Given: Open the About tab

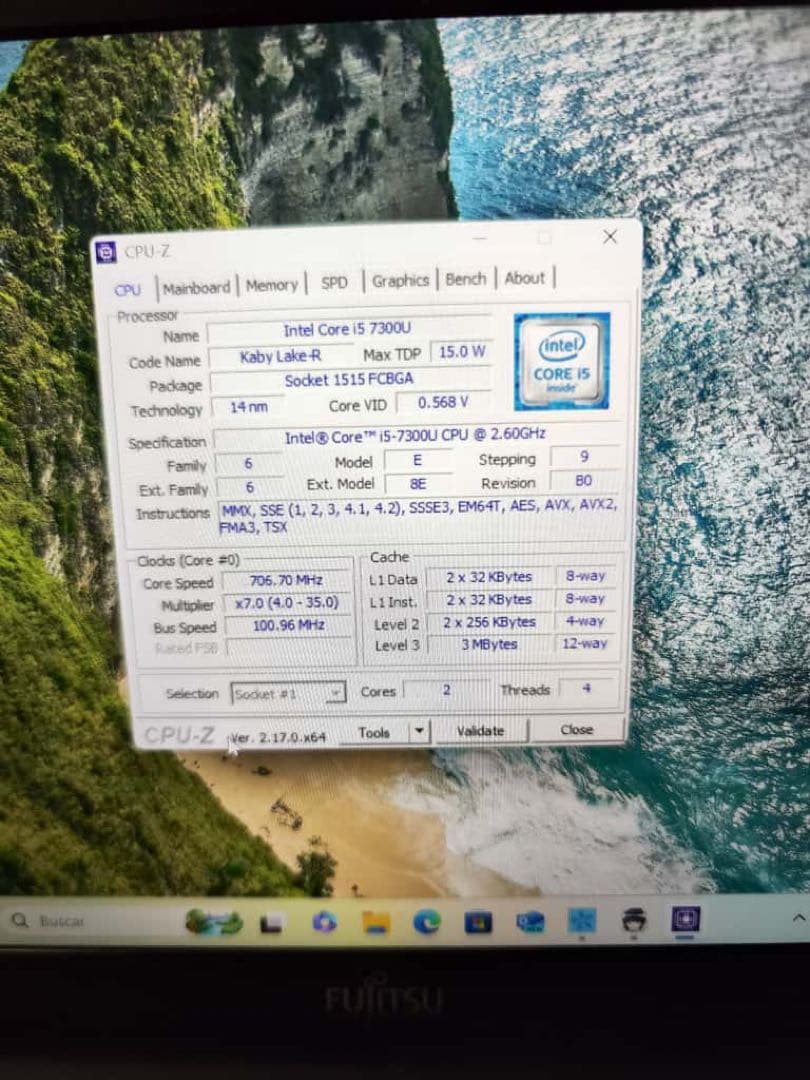Looking at the screenshot, I should click(524, 278).
